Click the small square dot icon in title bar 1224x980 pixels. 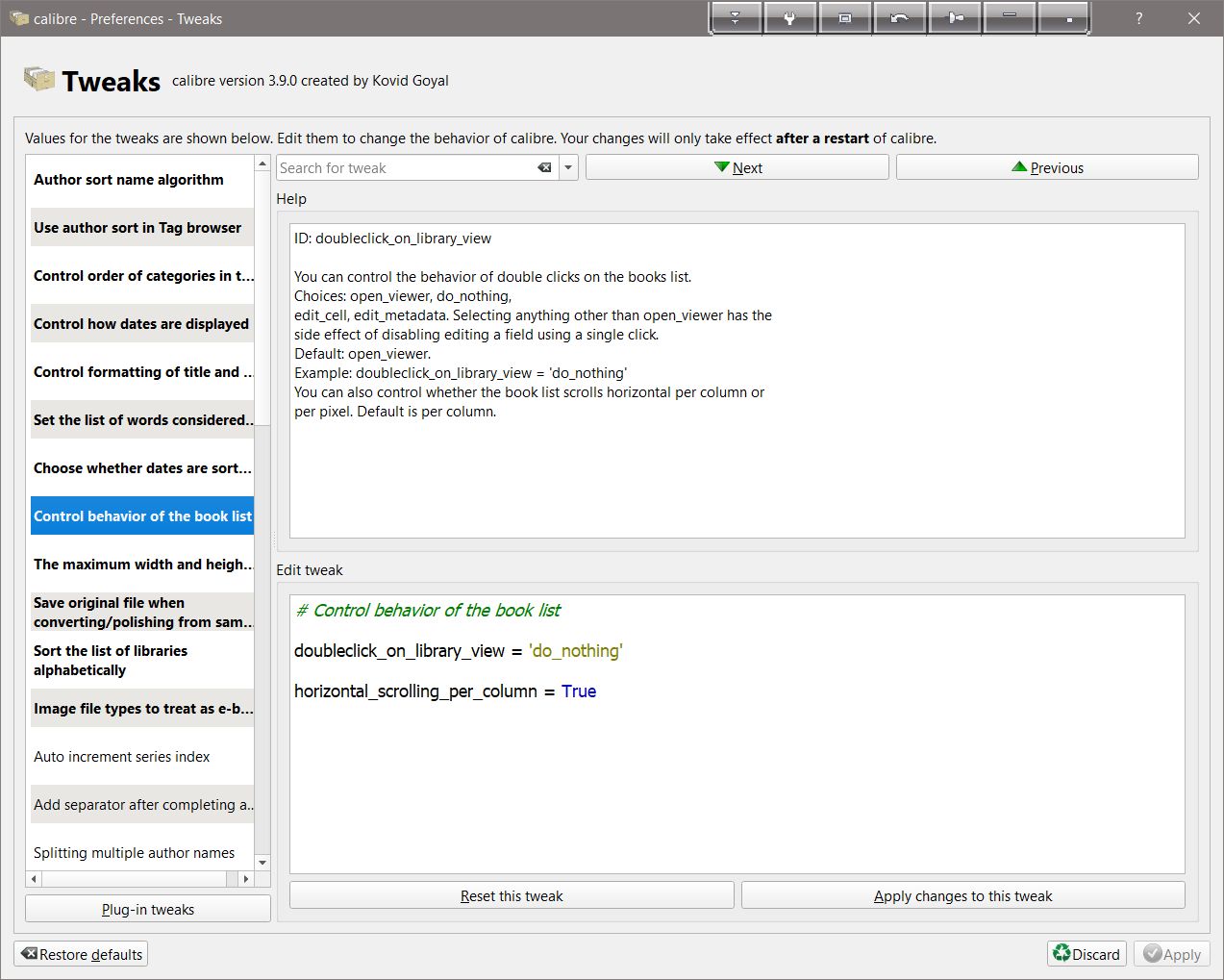[x=1064, y=18]
